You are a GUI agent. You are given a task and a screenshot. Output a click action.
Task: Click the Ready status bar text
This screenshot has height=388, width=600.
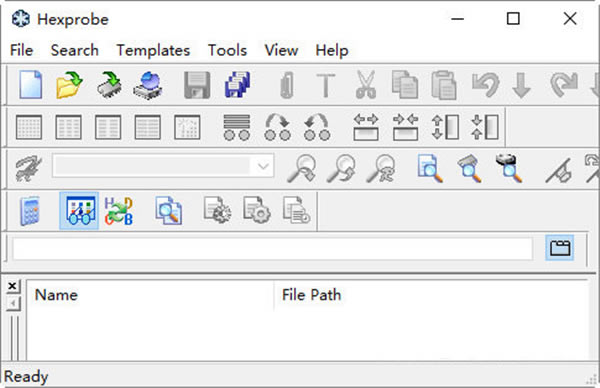[26, 377]
